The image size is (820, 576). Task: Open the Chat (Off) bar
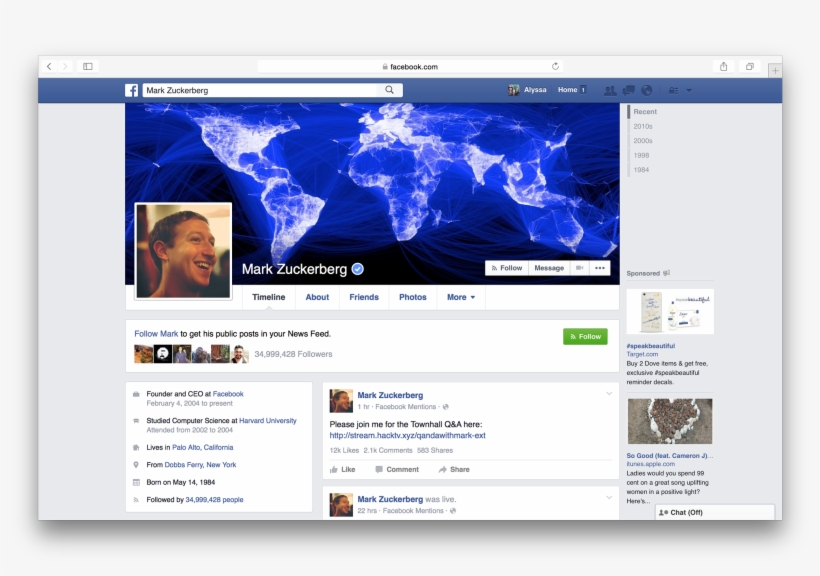(715, 512)
